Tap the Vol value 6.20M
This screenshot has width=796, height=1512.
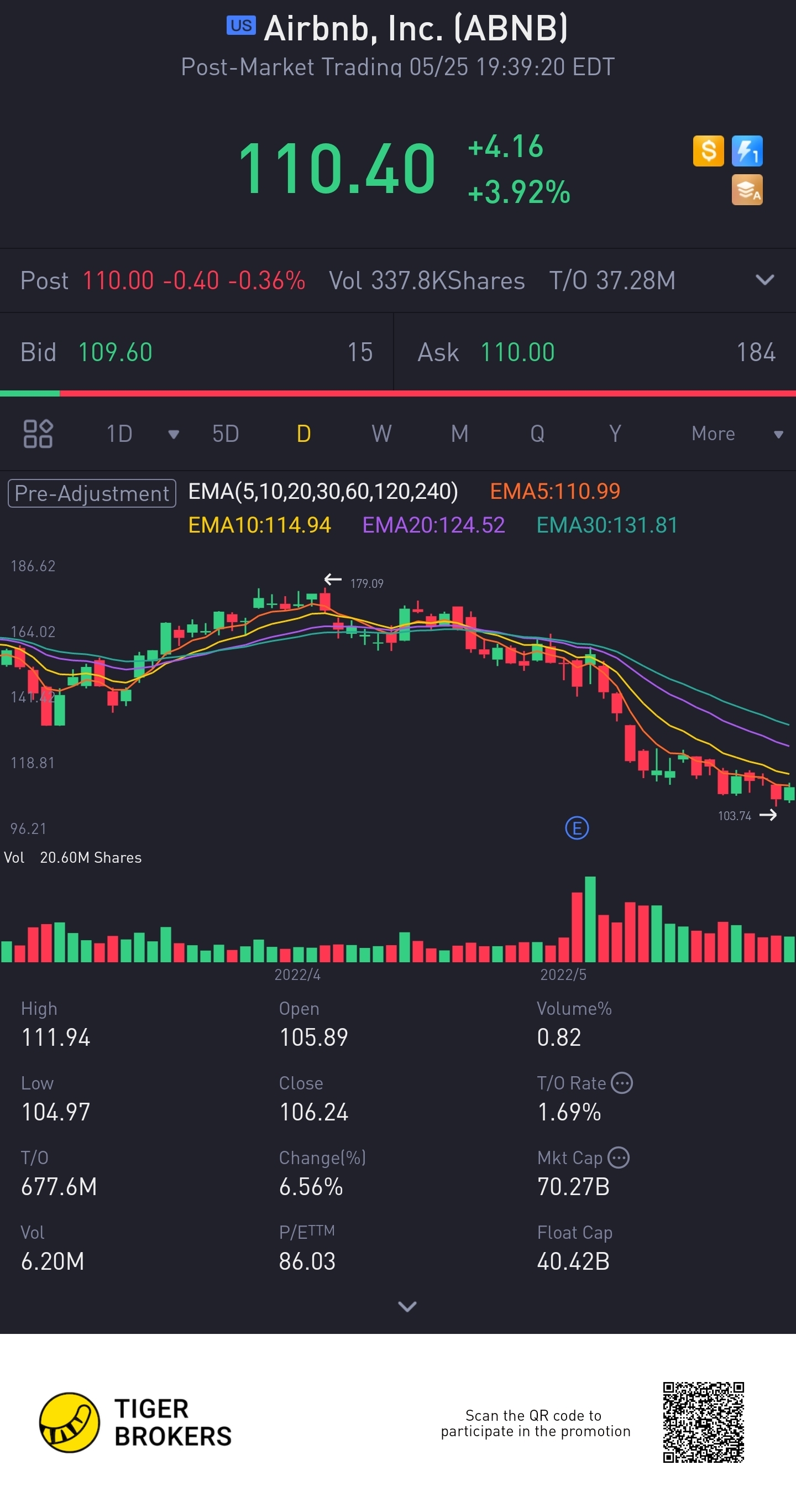[52, 1261]
